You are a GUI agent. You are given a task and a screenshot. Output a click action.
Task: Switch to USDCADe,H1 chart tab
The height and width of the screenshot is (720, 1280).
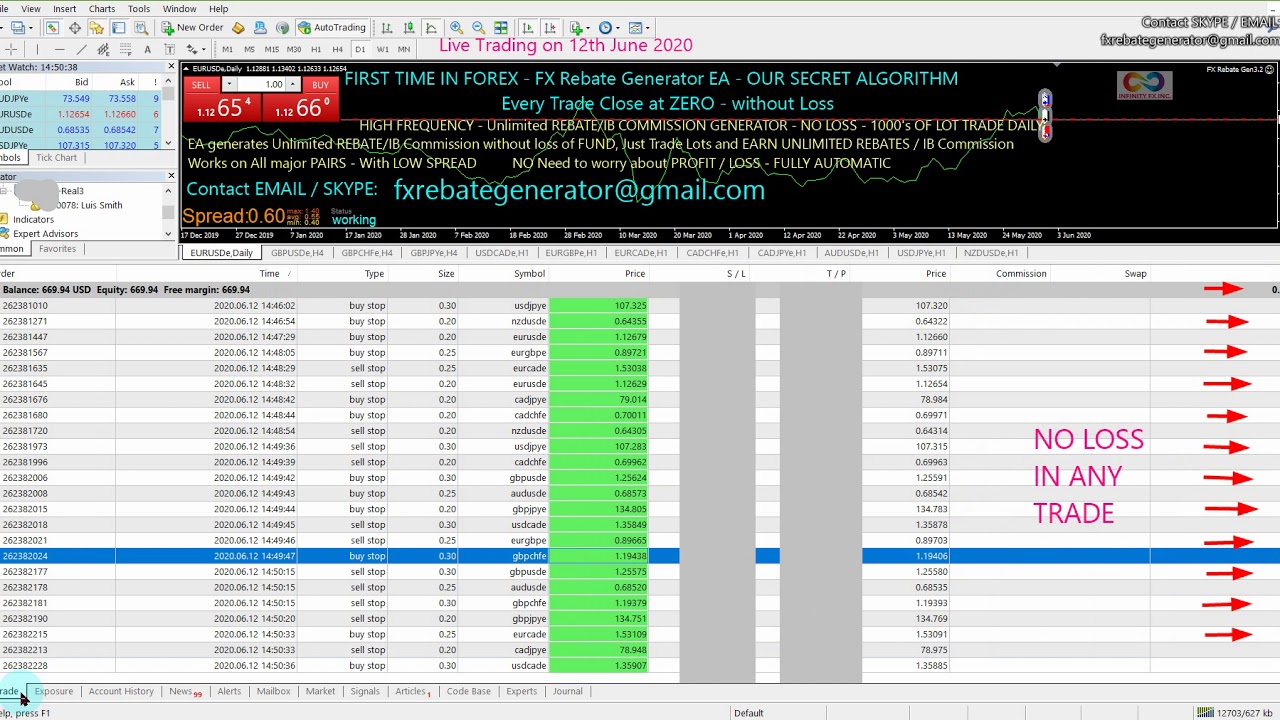(502, 253)
